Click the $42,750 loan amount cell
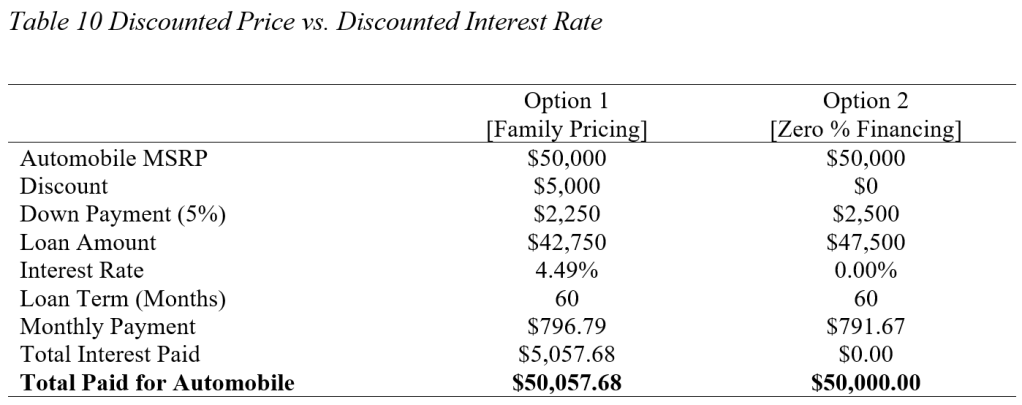 (x=567, y=241)
